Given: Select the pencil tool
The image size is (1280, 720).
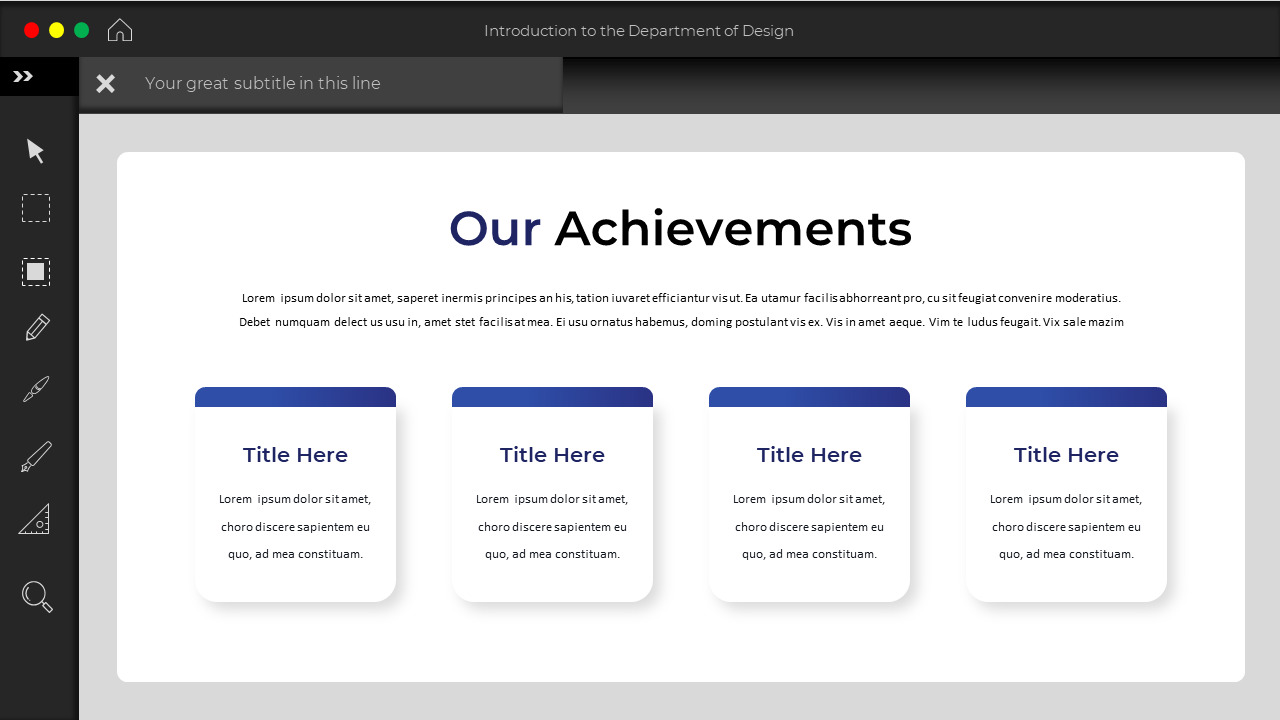Looking at the screenshot, I should coord(35,327).
